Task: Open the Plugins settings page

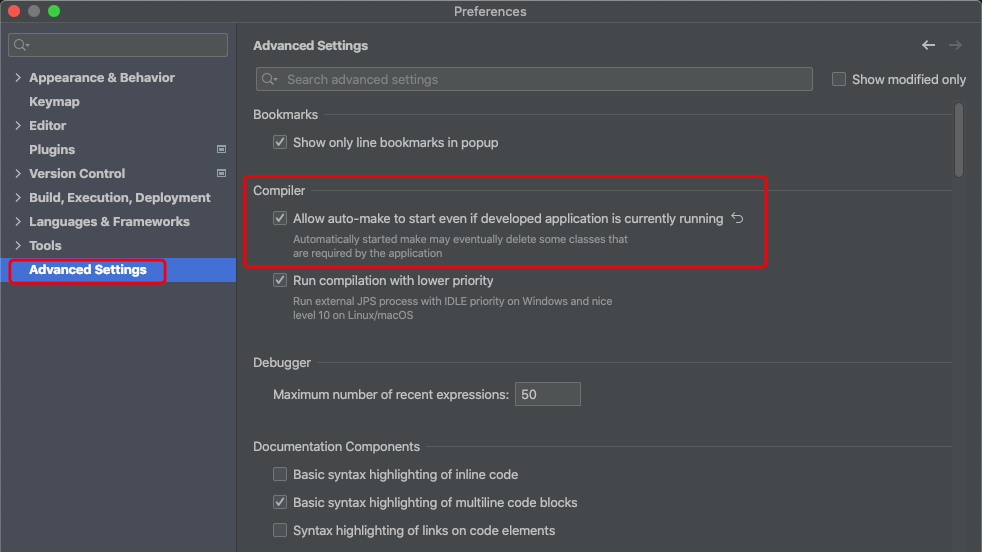Action: pyautogui.click(x=52, y=149)
